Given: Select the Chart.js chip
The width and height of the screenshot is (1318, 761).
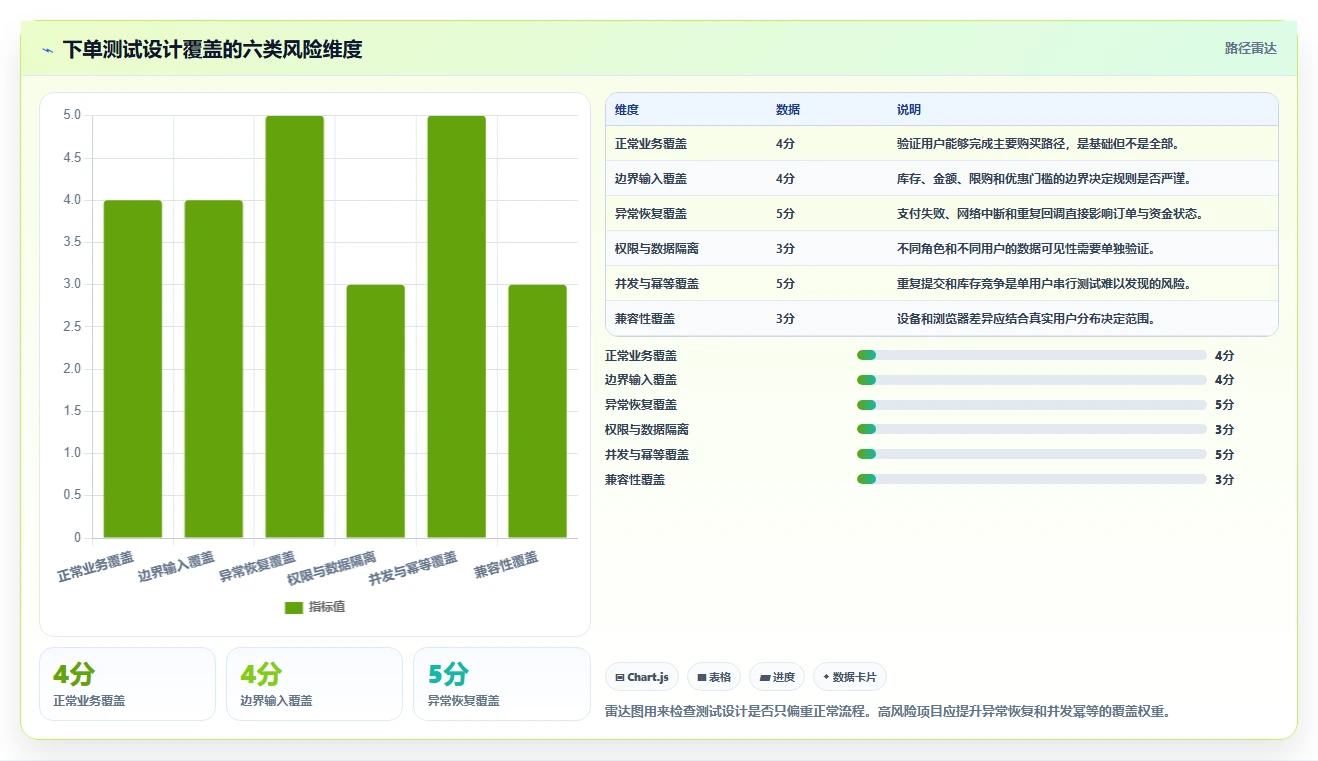Looking at the screenshot, I should (642, 677).
